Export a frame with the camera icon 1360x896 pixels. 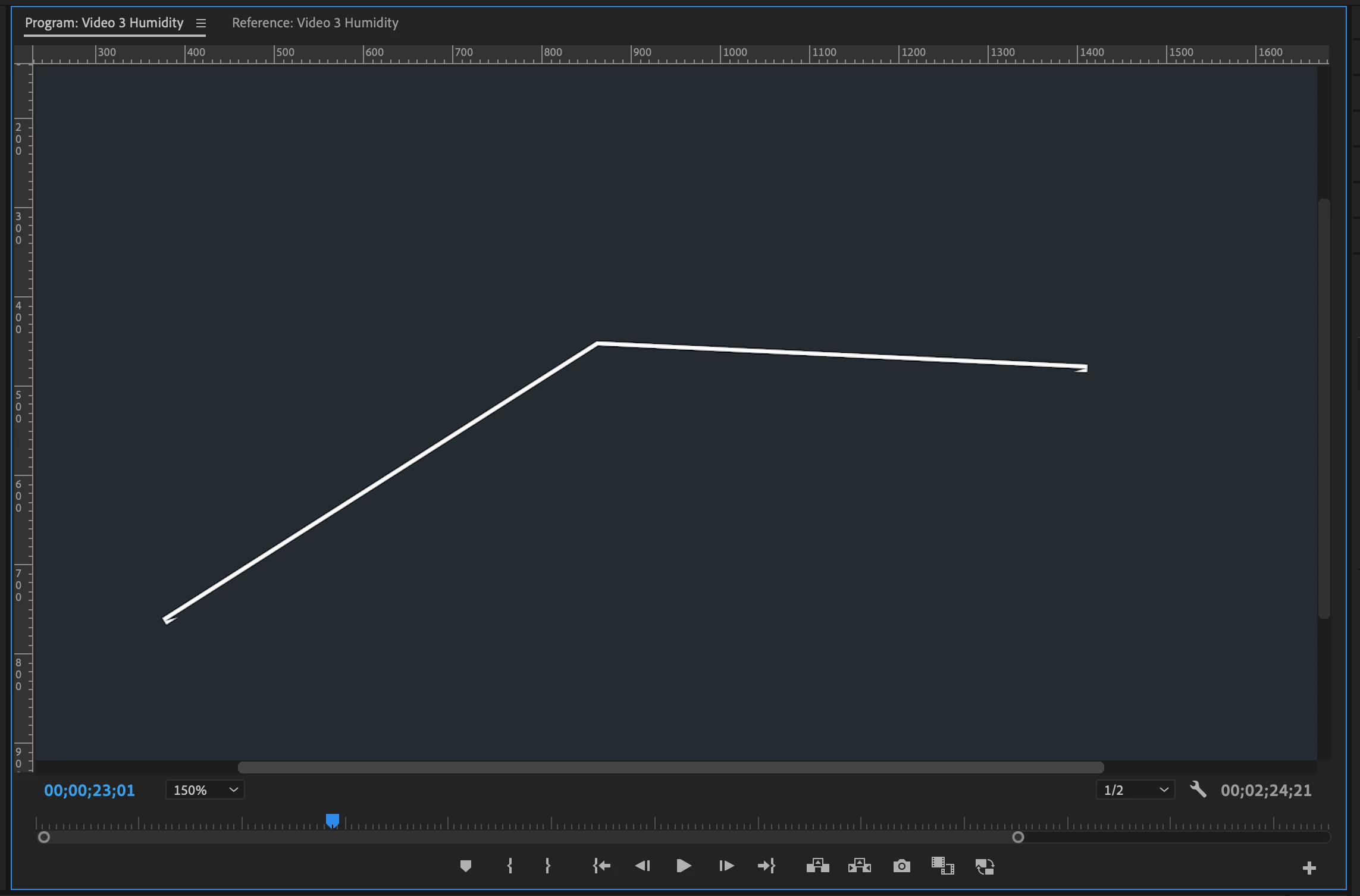coord(901,866)
